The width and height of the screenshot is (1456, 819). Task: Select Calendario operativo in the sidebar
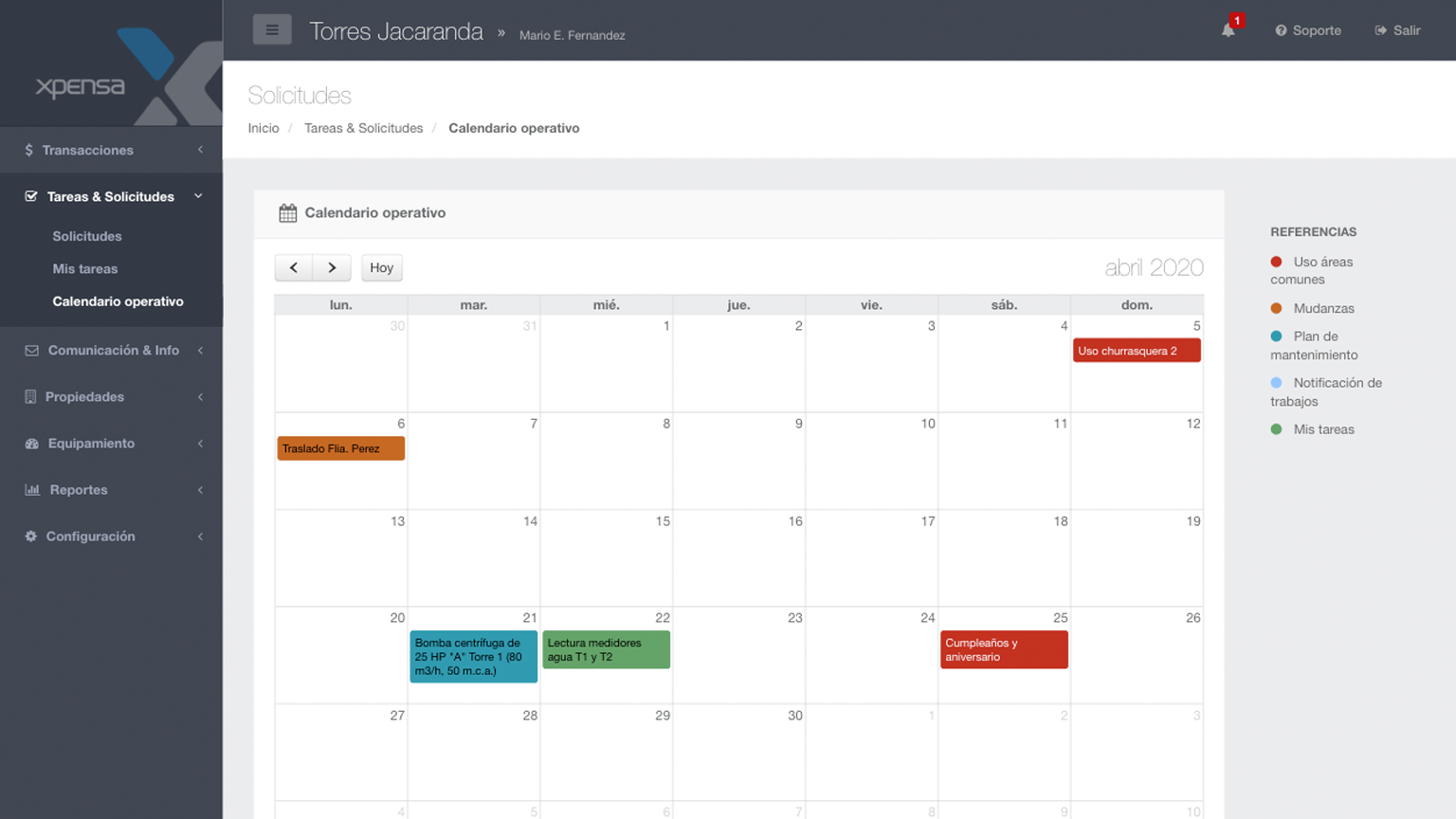118,301
